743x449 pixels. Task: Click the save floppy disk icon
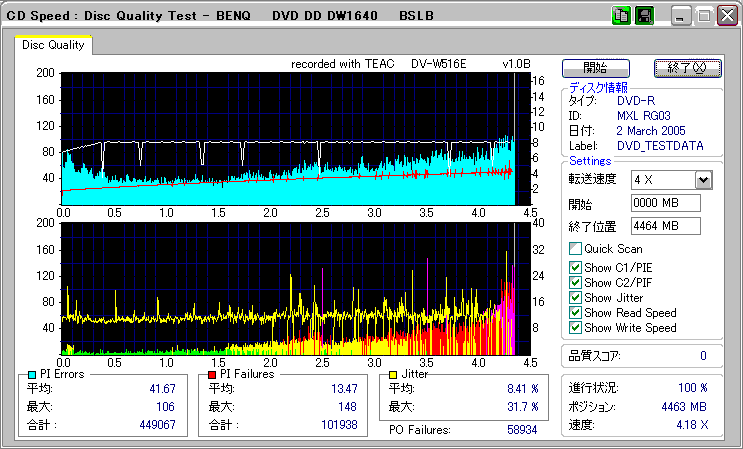pos(644,15)
